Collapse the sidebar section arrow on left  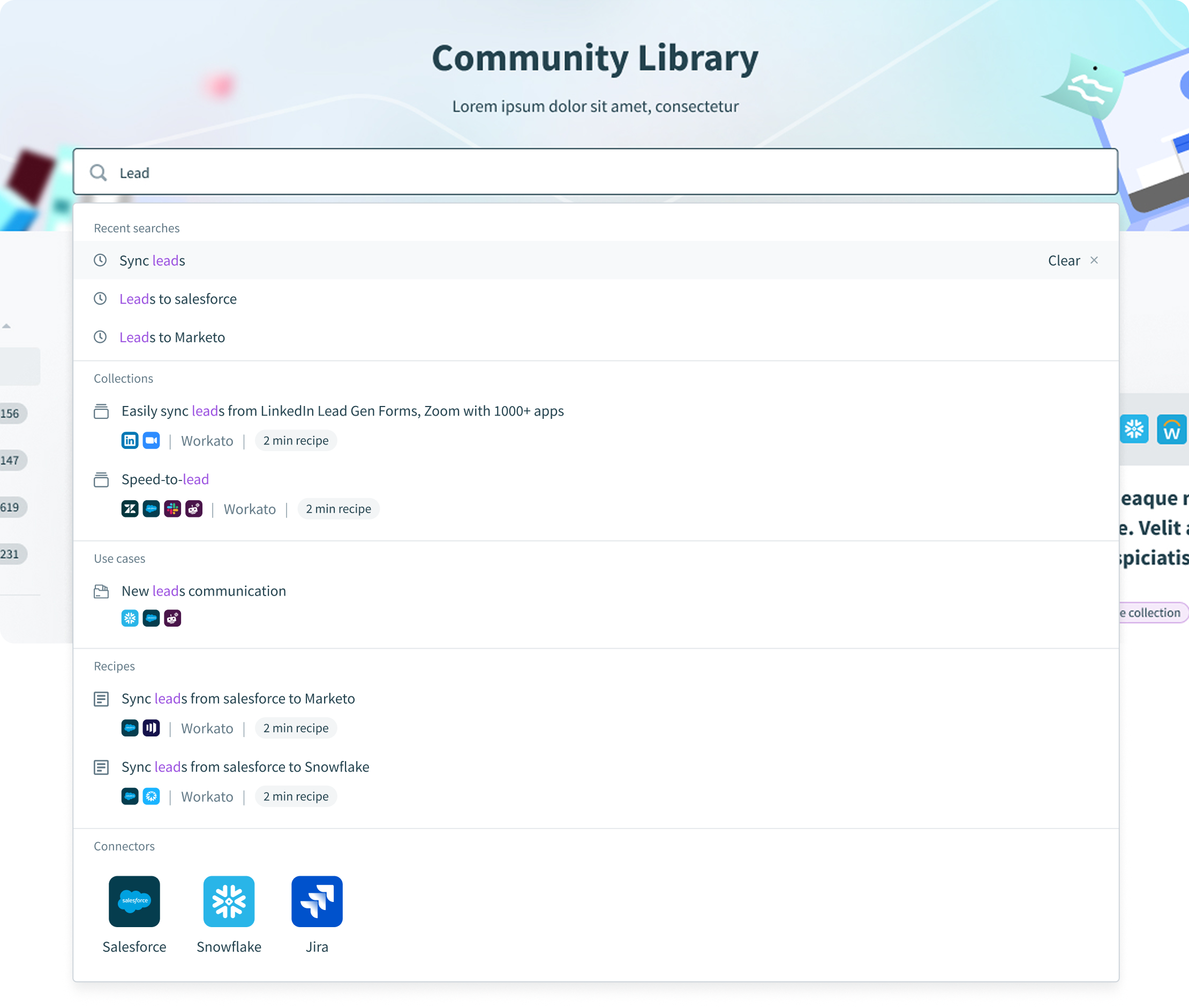7,326
